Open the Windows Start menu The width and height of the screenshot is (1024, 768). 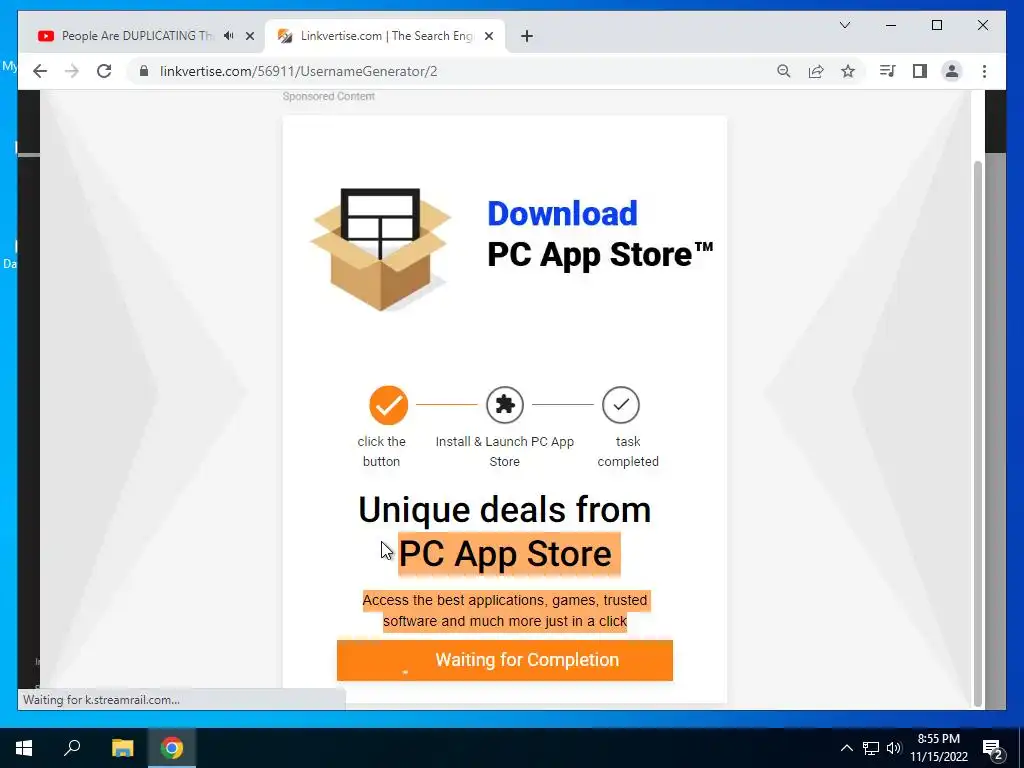pos(24,748)
